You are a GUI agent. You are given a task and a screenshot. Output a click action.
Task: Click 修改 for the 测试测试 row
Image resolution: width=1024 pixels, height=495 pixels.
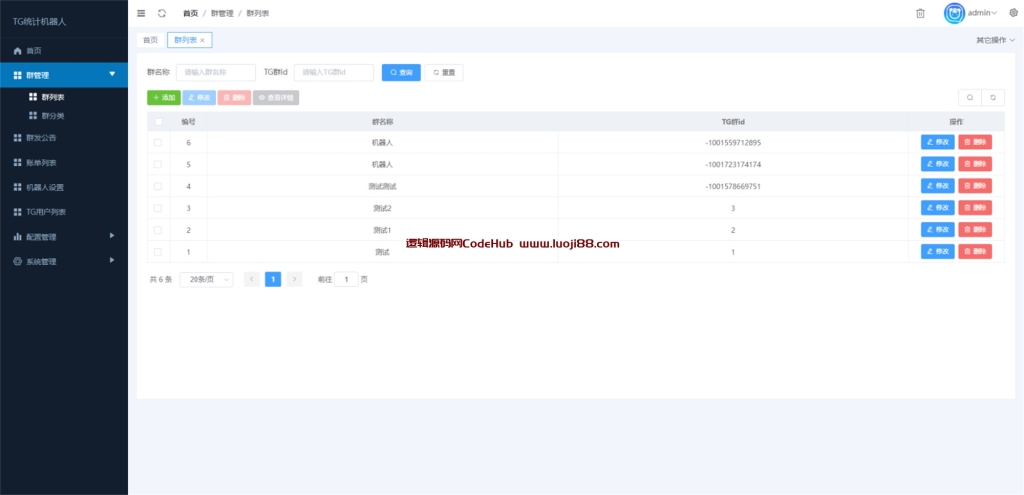(938, 186)
